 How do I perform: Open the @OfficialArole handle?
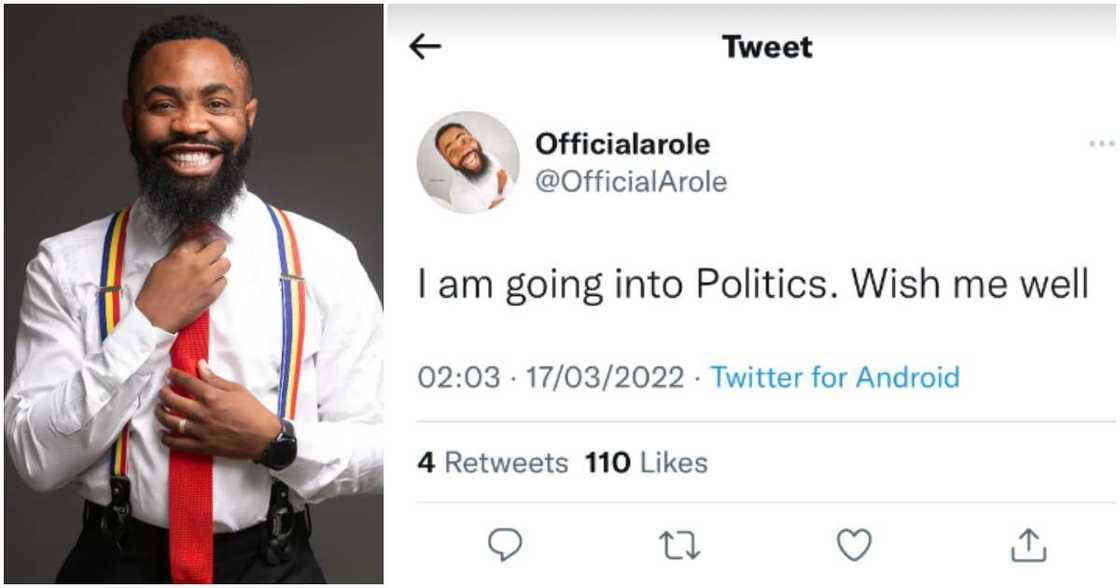(631, 182)
